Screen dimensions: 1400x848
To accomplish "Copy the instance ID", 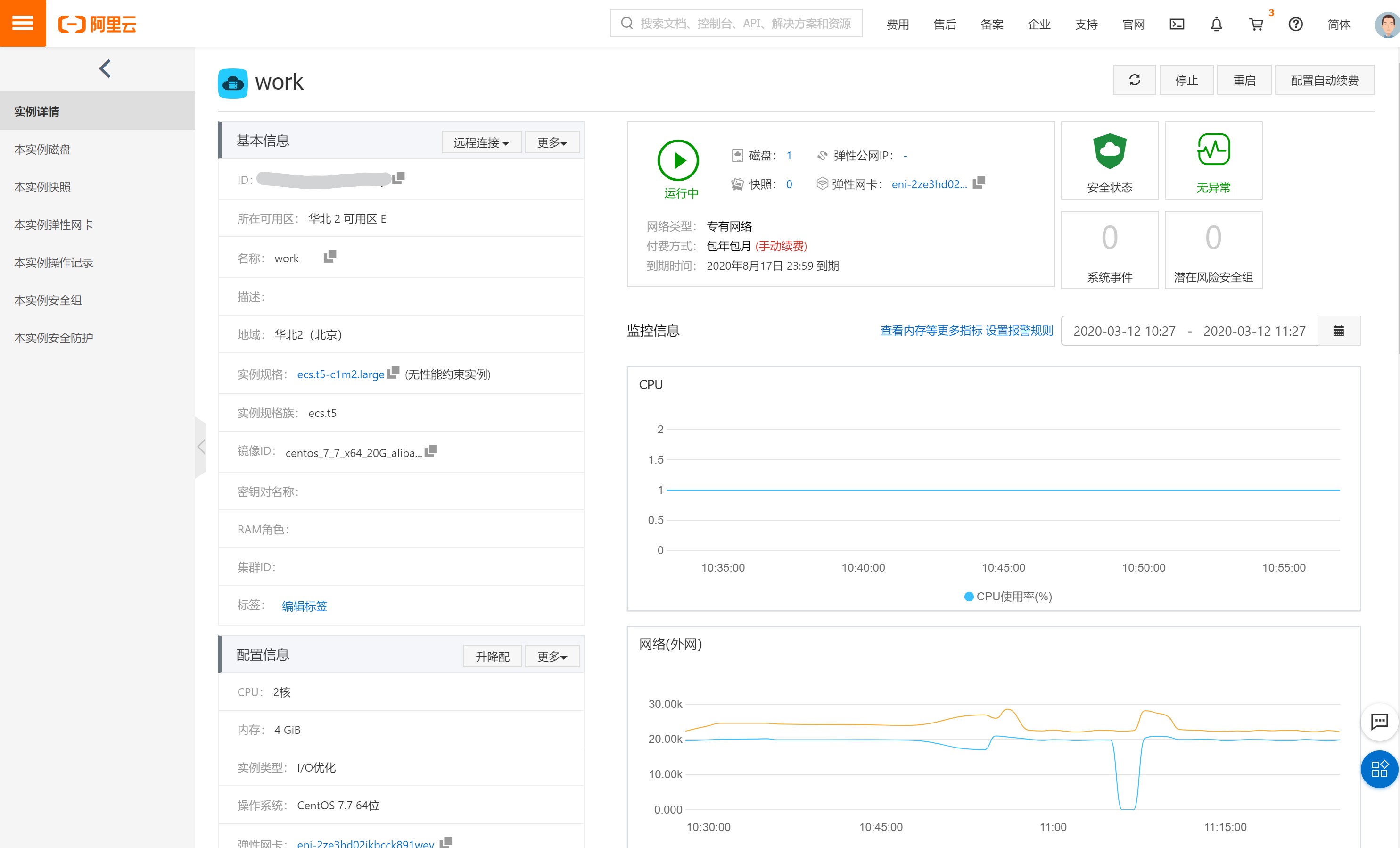I will pos(398,178).
